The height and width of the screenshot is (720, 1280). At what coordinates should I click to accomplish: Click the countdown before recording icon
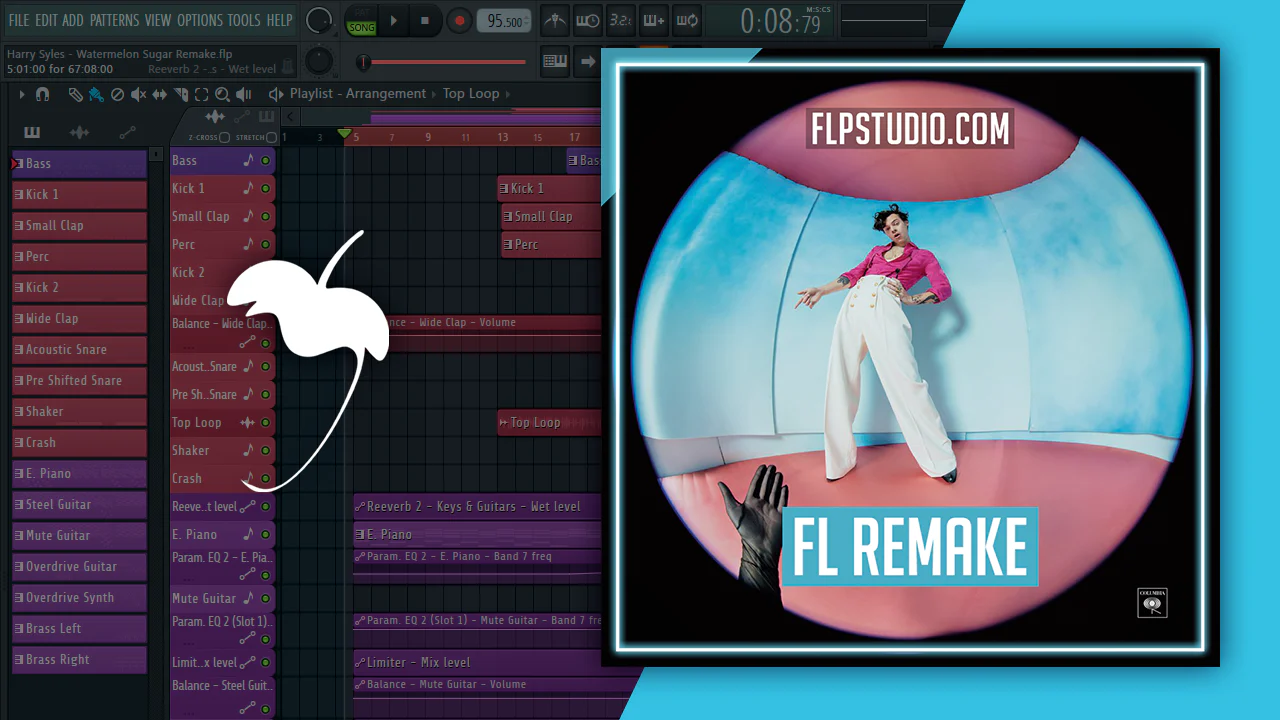[x=620, y=20]
